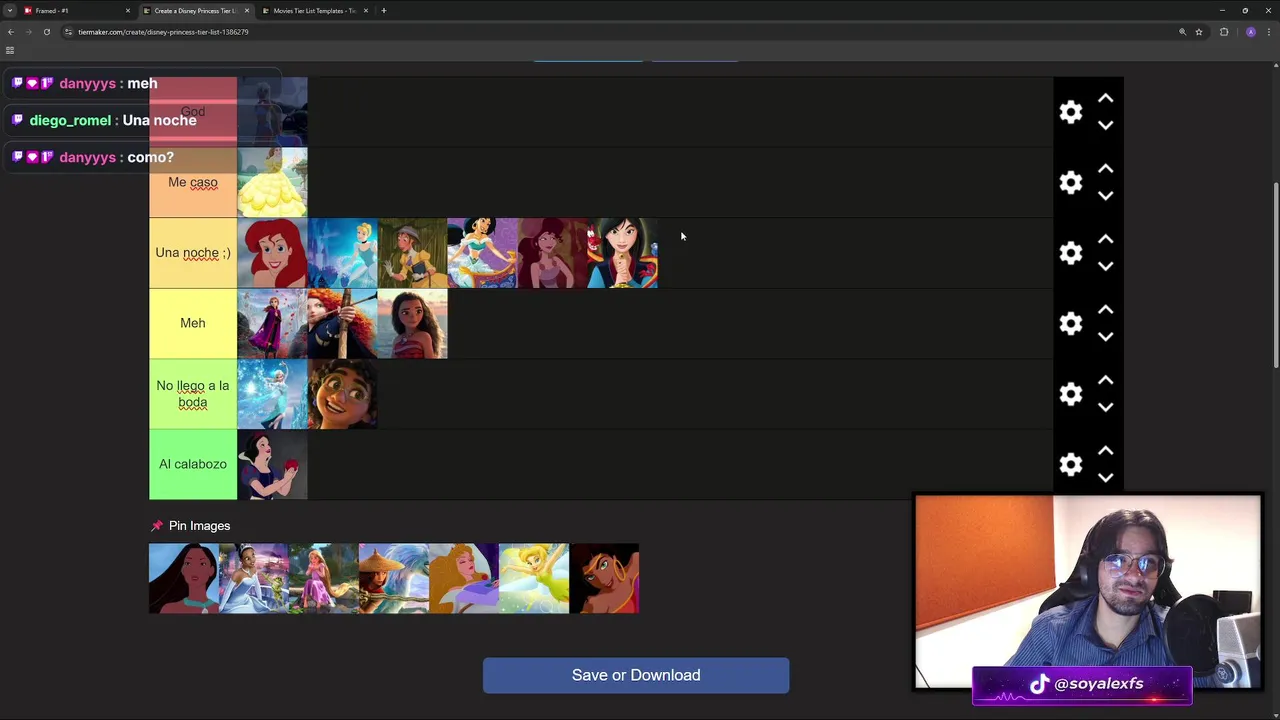The image size is (1280, 720).
Task: Open the Chrome three-dot menu
Action: click(x=1269, y=32)
